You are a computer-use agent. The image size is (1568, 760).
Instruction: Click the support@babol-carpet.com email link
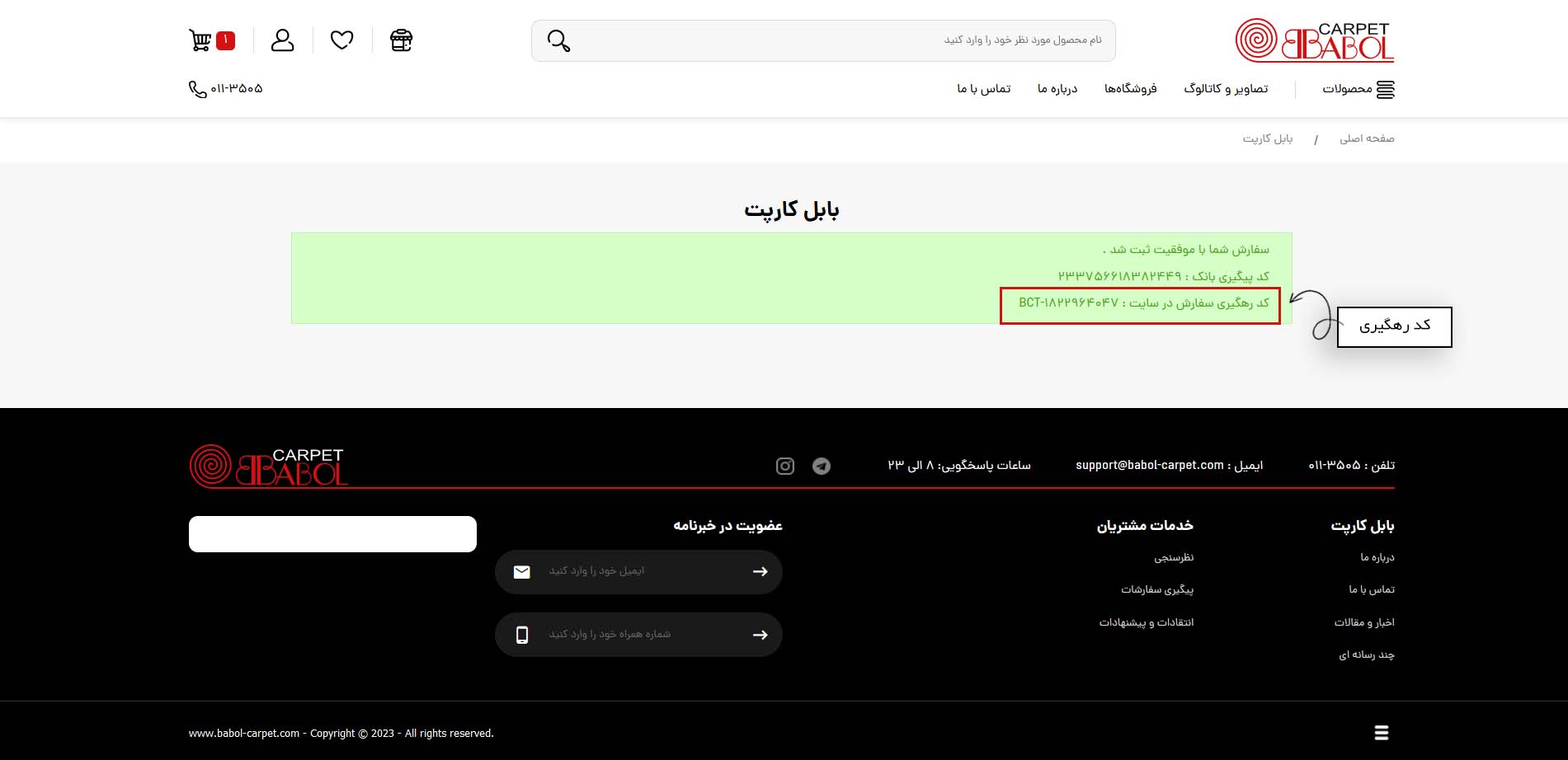(1150, 465)
